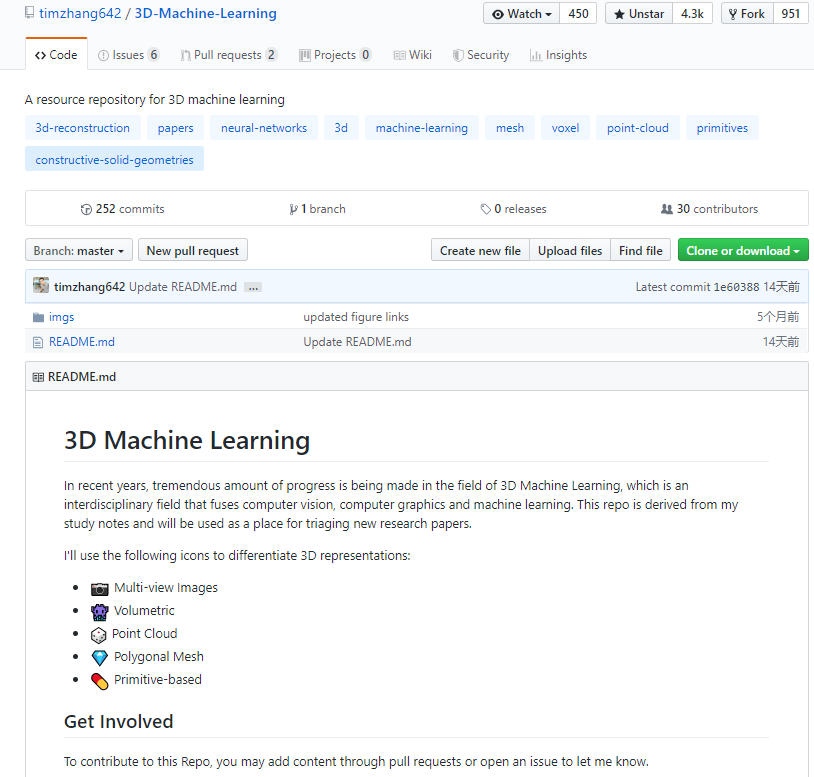Switch to the Code tab

click(x=56, y=54)
